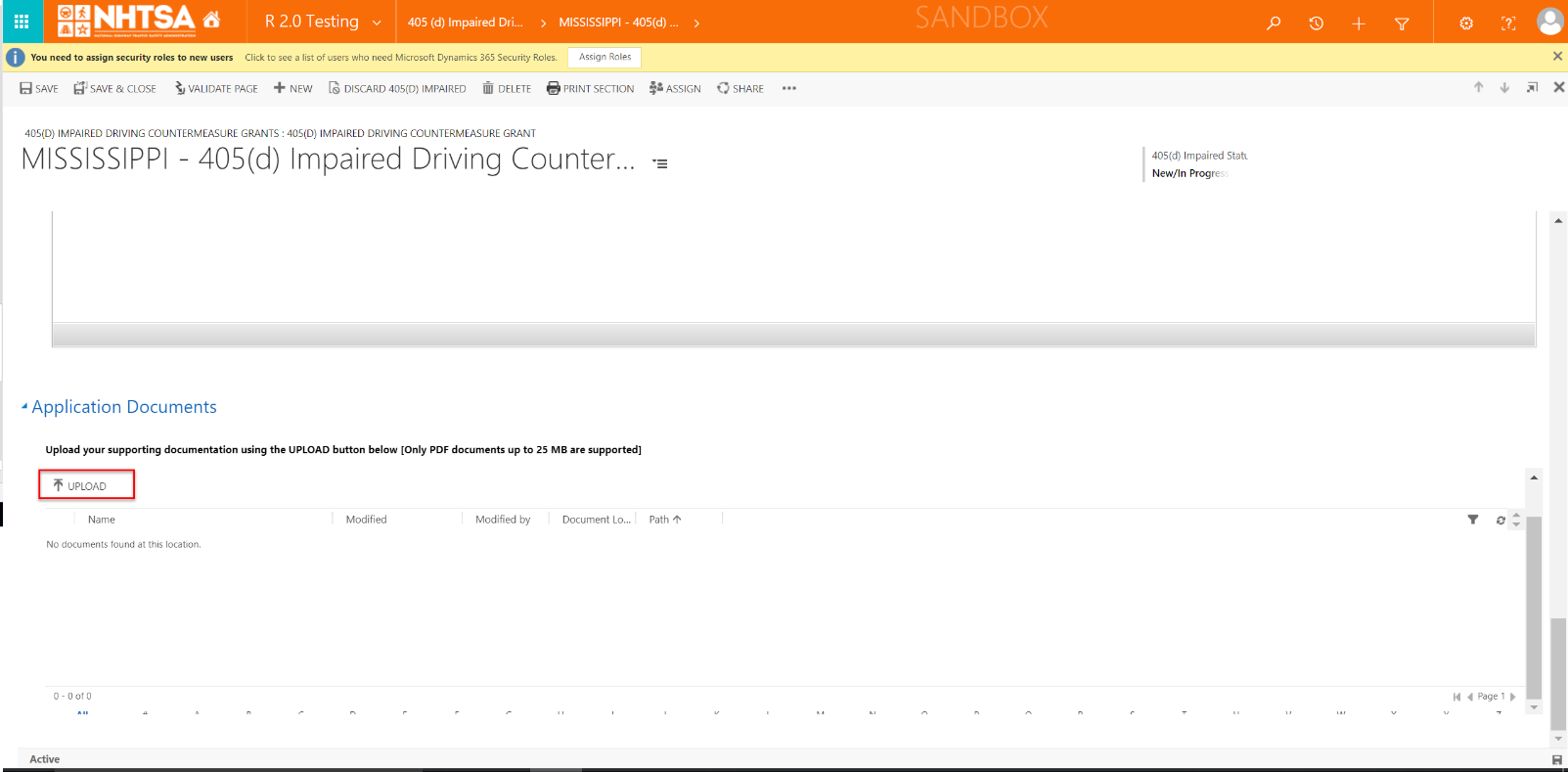Screen dimensions: 1568x772
Task: Click the quick create plus icon
Action: coord(1359,23)
